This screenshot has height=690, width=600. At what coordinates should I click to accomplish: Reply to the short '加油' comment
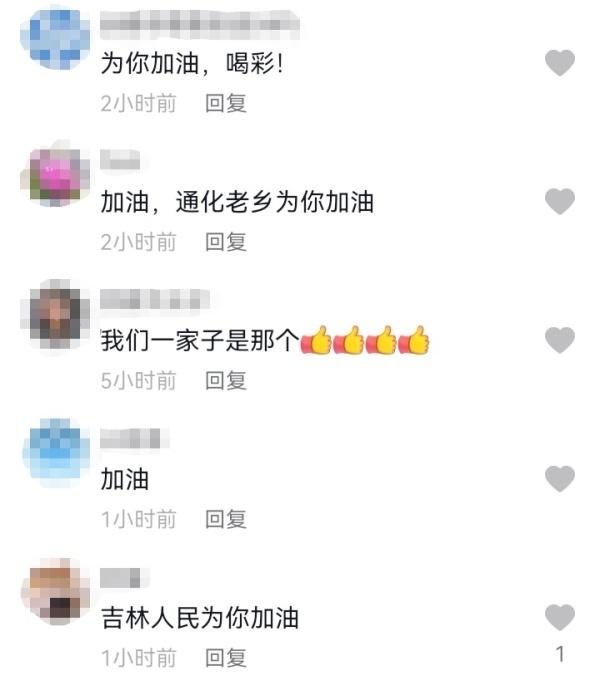click(x=225, y=519)
